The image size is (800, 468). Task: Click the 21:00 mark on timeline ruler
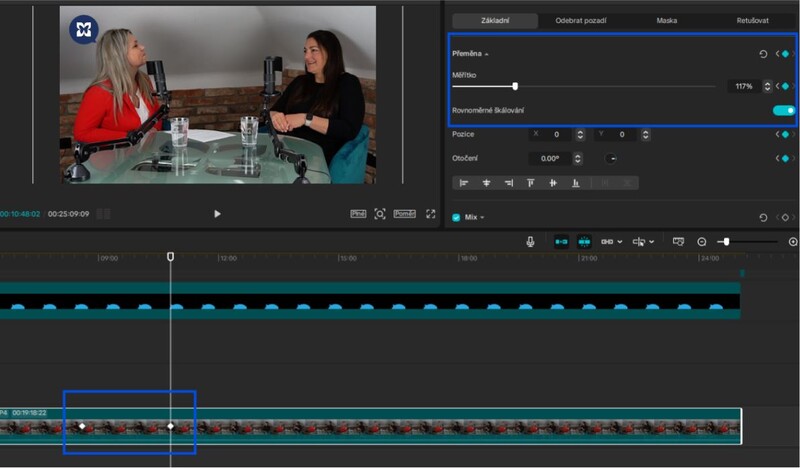tap(588, 258)
